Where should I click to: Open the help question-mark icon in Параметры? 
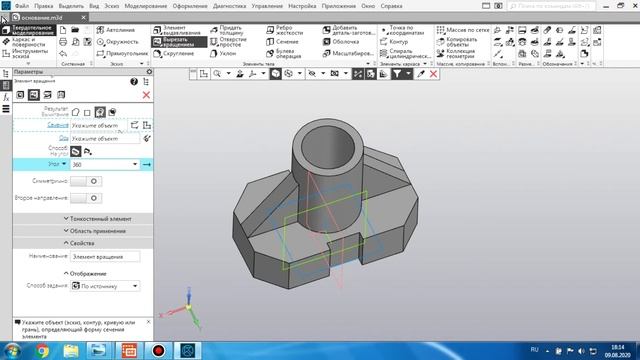134,82
